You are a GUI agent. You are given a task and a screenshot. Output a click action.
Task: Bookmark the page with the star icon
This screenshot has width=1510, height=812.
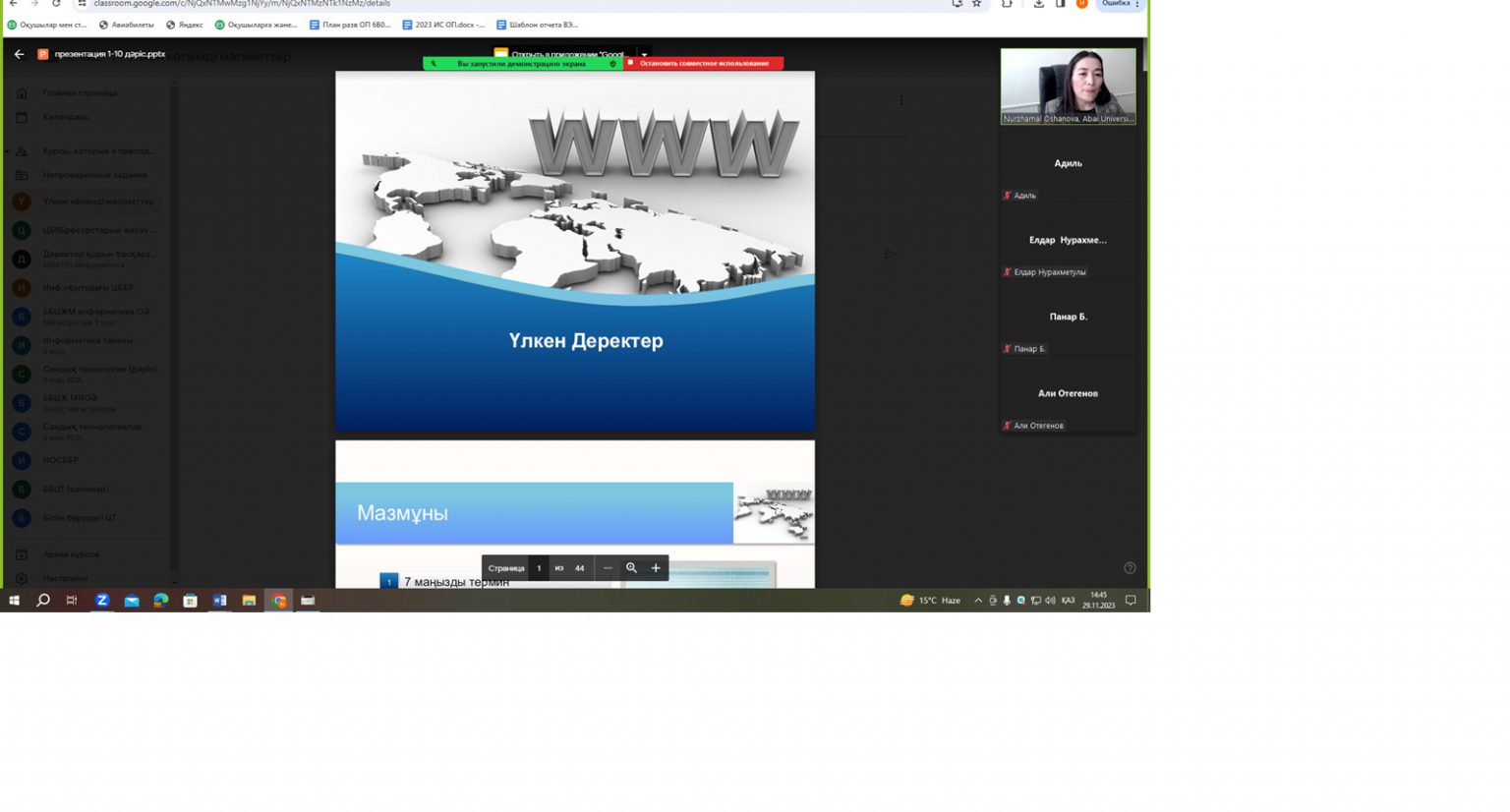pos(977,4)
